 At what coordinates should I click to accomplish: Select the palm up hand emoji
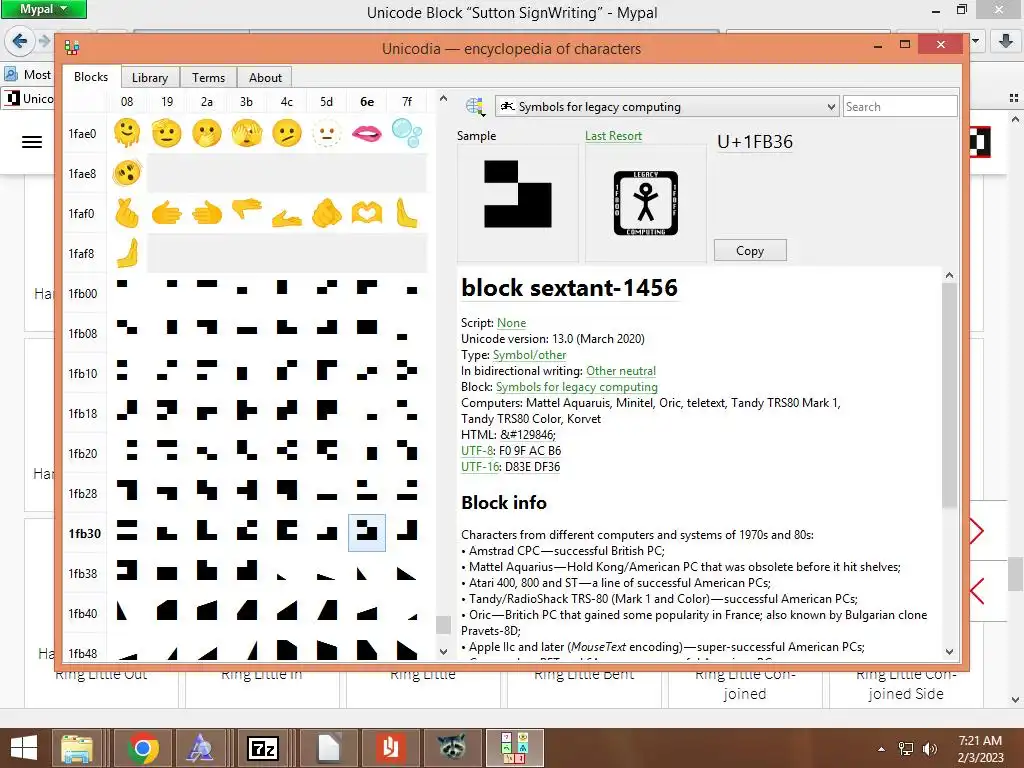pos(287,217)
